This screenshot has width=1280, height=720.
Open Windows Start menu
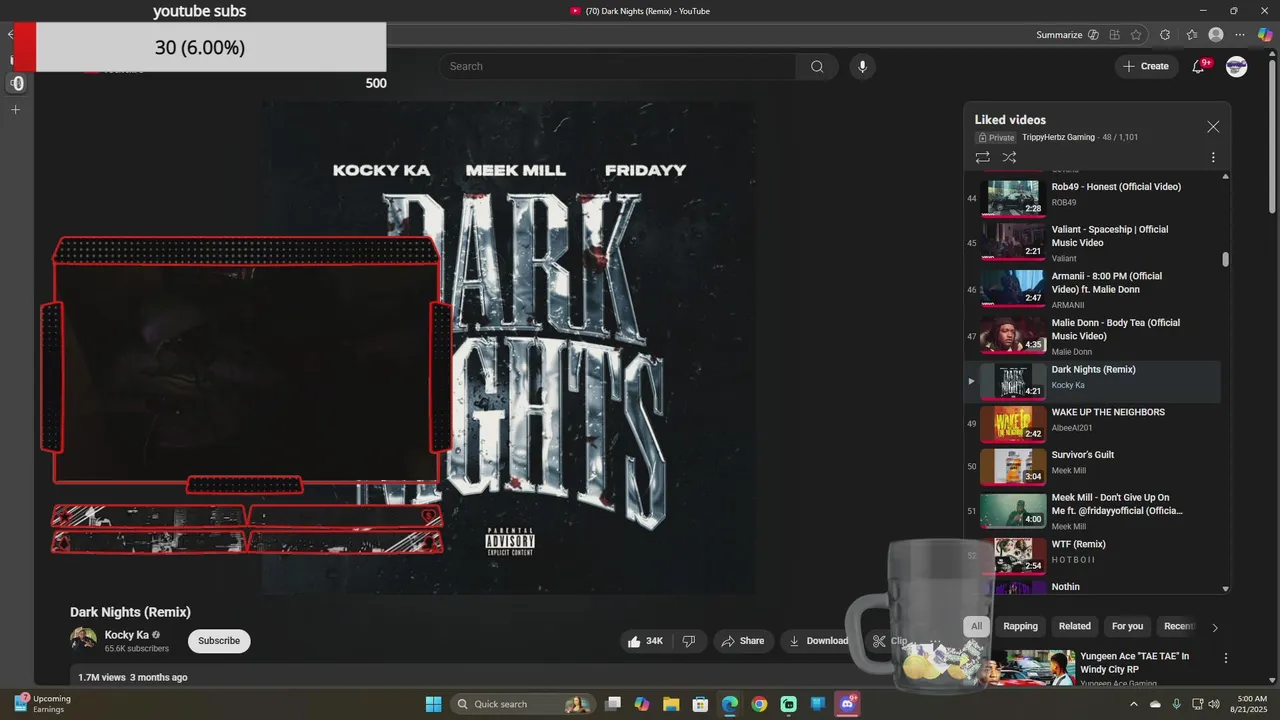coord(433,704)
